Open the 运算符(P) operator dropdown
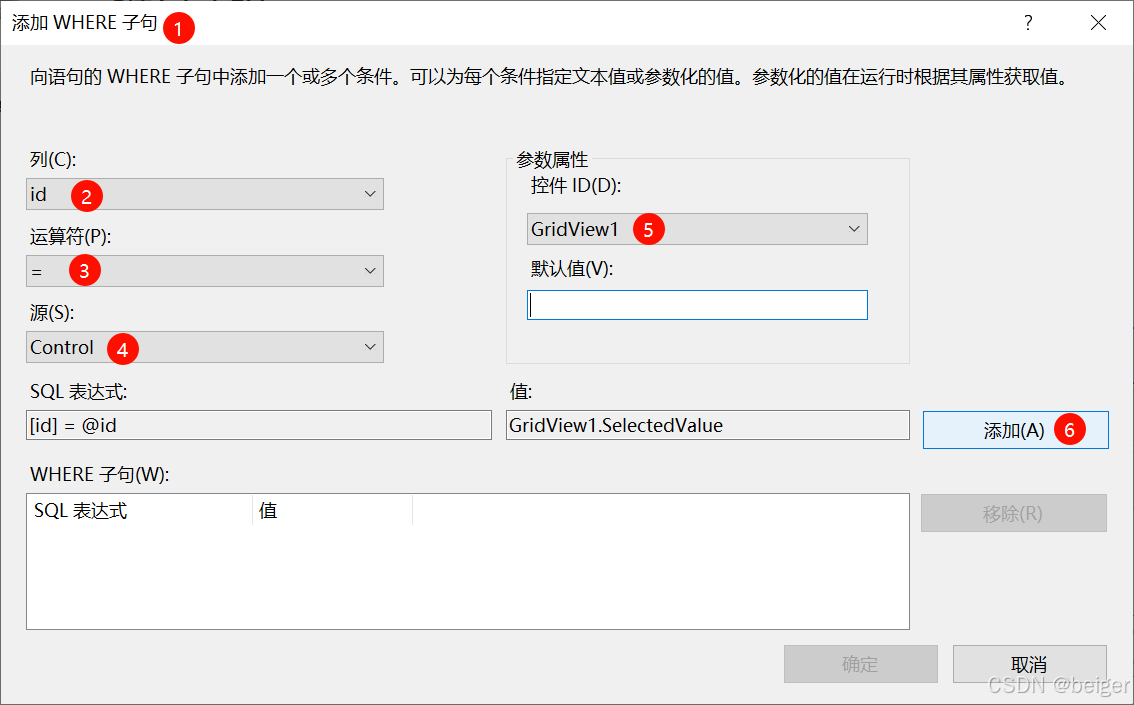This screenshot has width=1134, height=705. click(x=205, y=271)
